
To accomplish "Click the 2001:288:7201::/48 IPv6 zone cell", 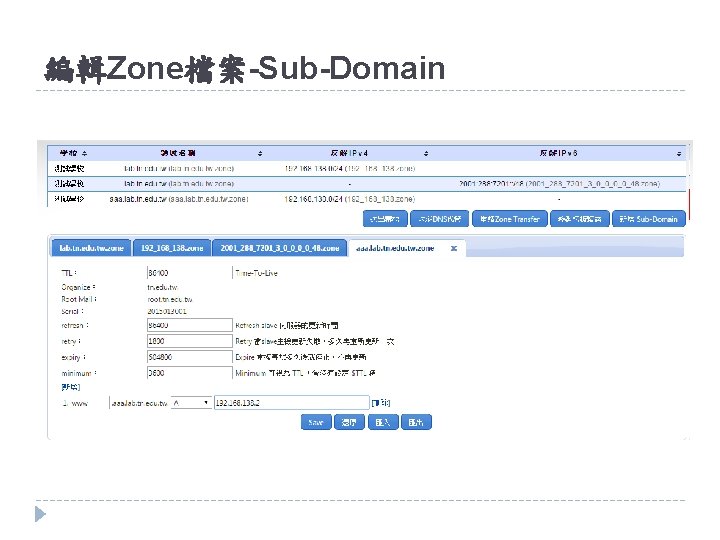I will 559,184.
